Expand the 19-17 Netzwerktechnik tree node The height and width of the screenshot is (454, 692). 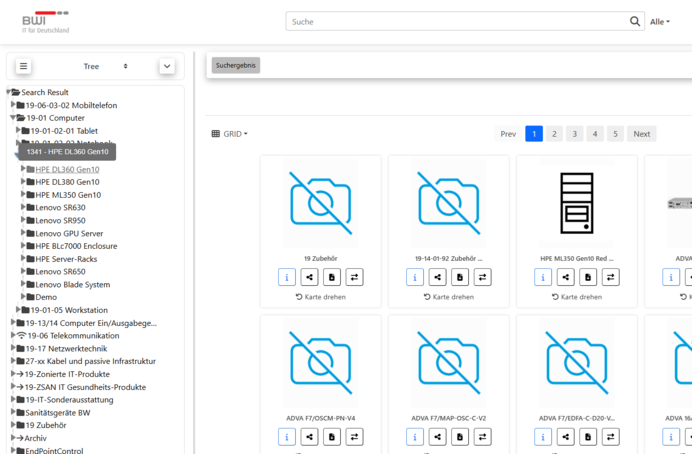tap(14, 349)
